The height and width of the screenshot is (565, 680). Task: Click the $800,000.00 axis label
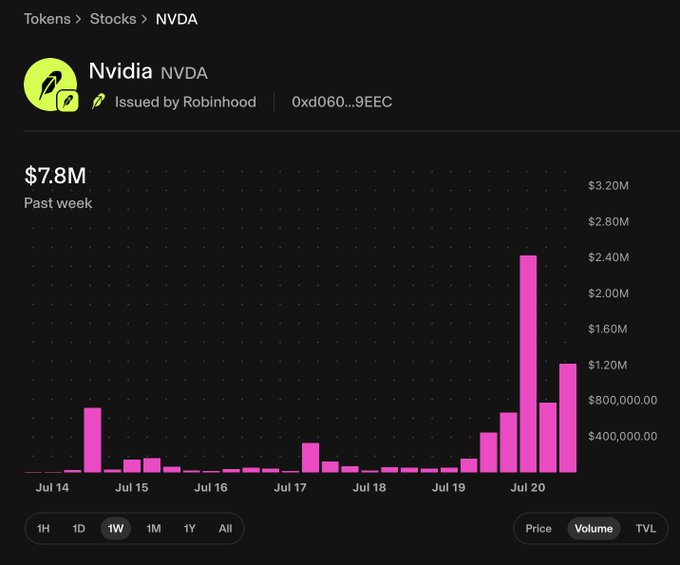(622, 400)
